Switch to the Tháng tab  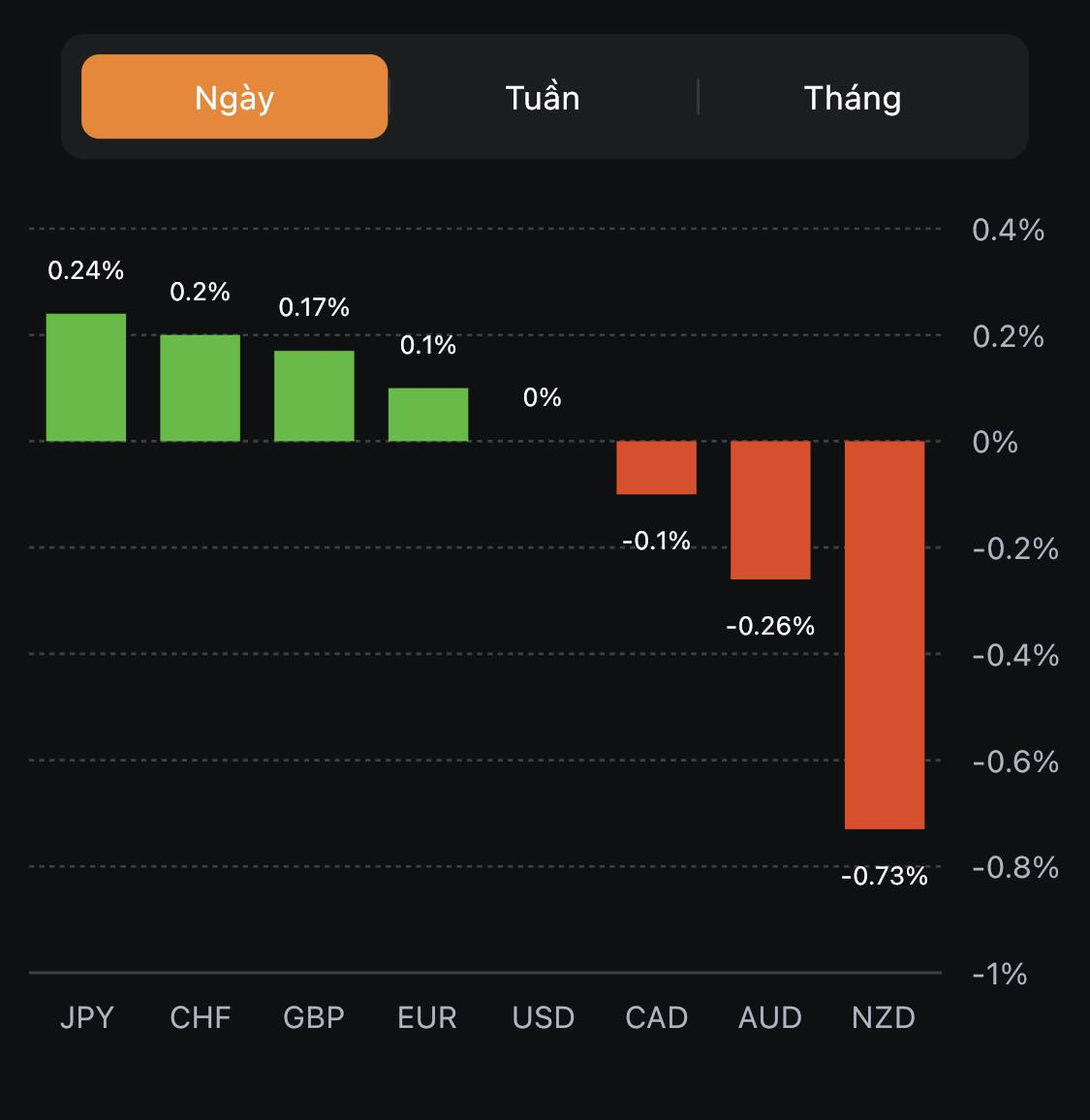pyautogui.click(x=853, y=98)
